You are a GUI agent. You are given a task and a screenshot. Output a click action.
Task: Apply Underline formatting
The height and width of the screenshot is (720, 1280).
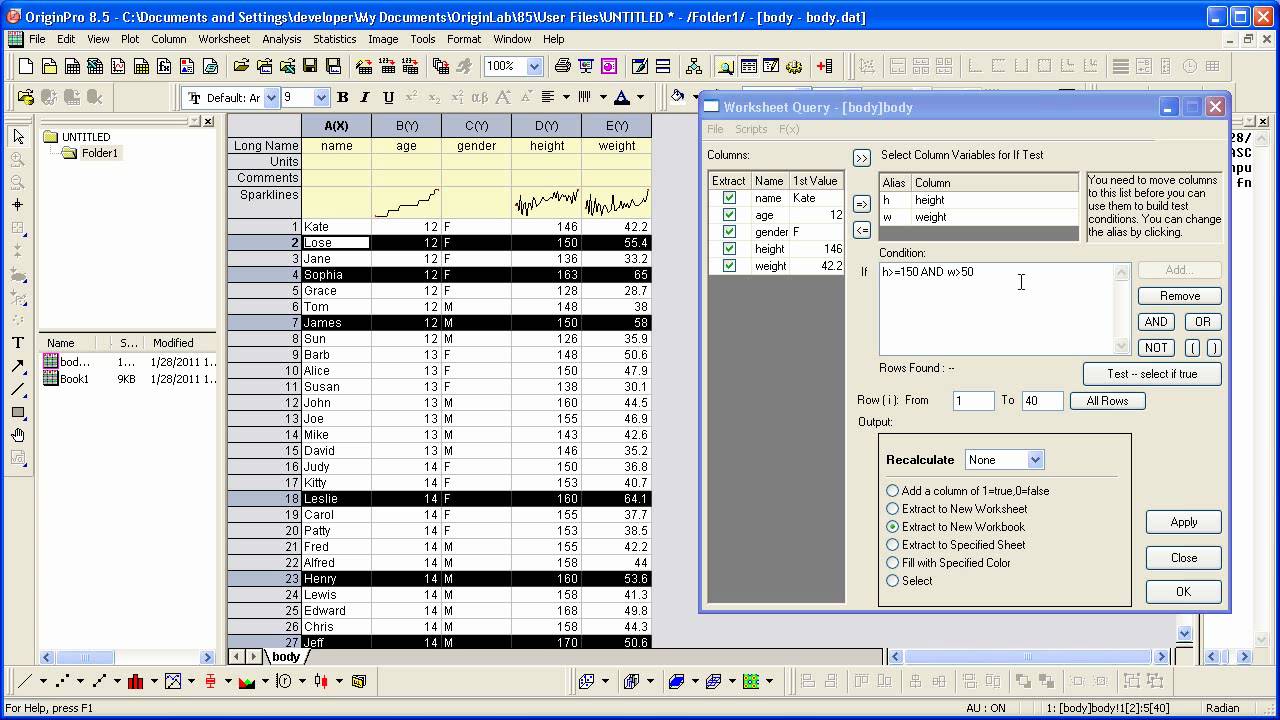coord(388,97)
